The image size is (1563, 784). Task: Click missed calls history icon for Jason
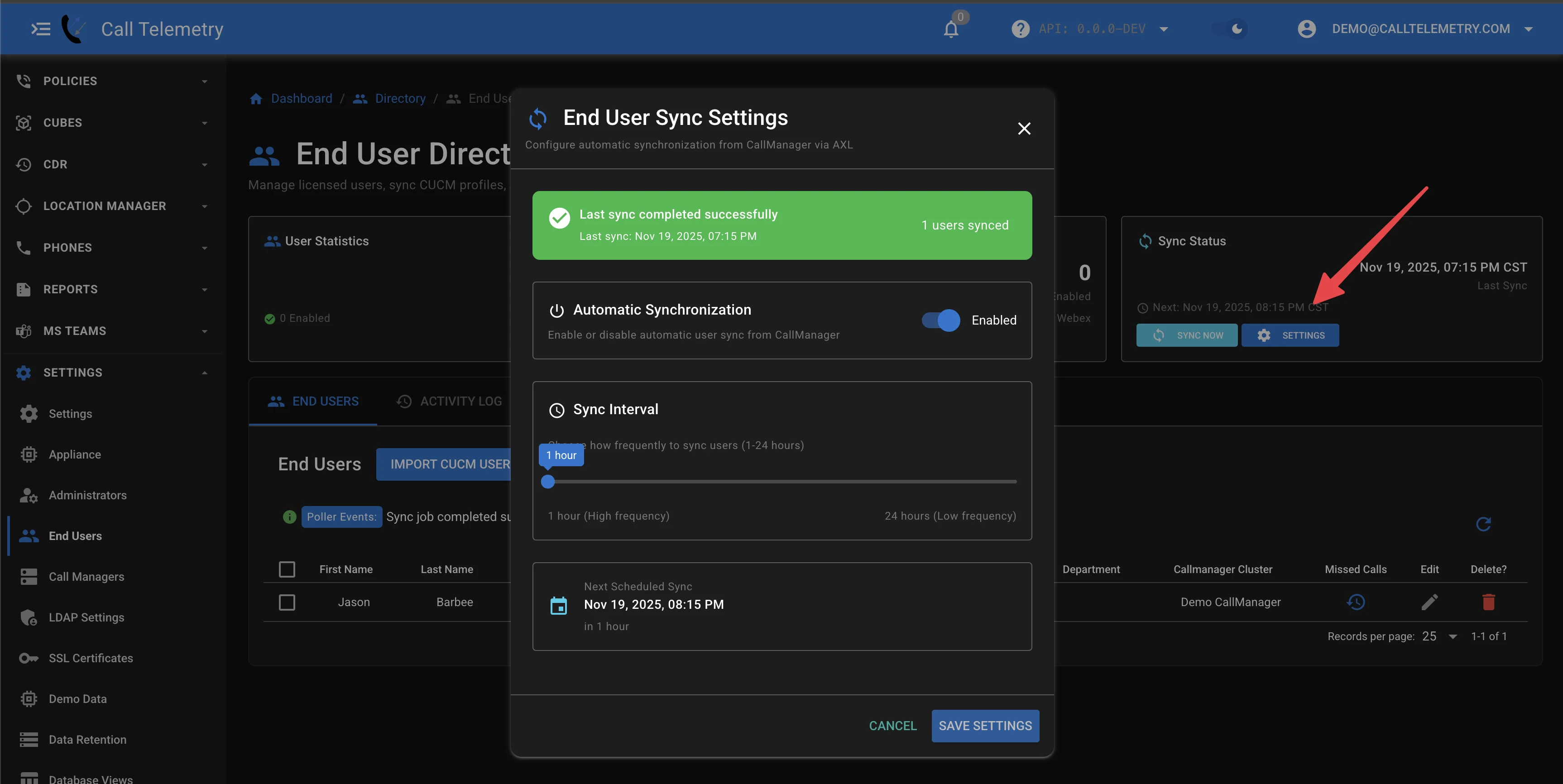tap(1356, 602)
